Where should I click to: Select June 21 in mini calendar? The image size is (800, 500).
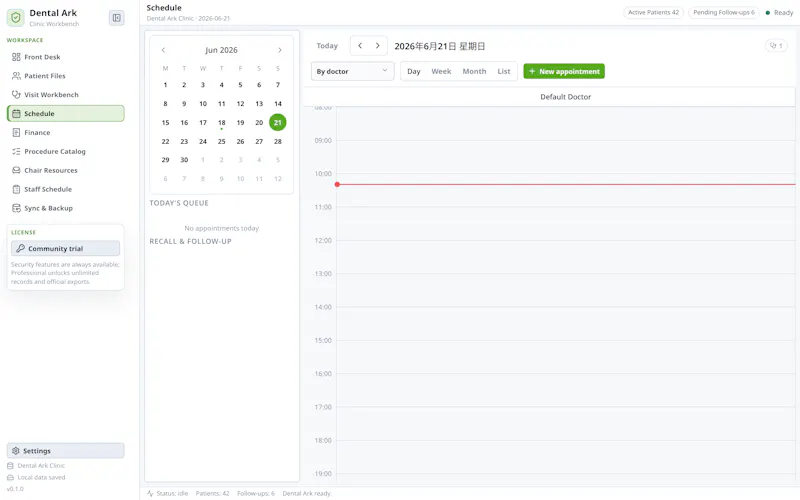pos(278,122)
